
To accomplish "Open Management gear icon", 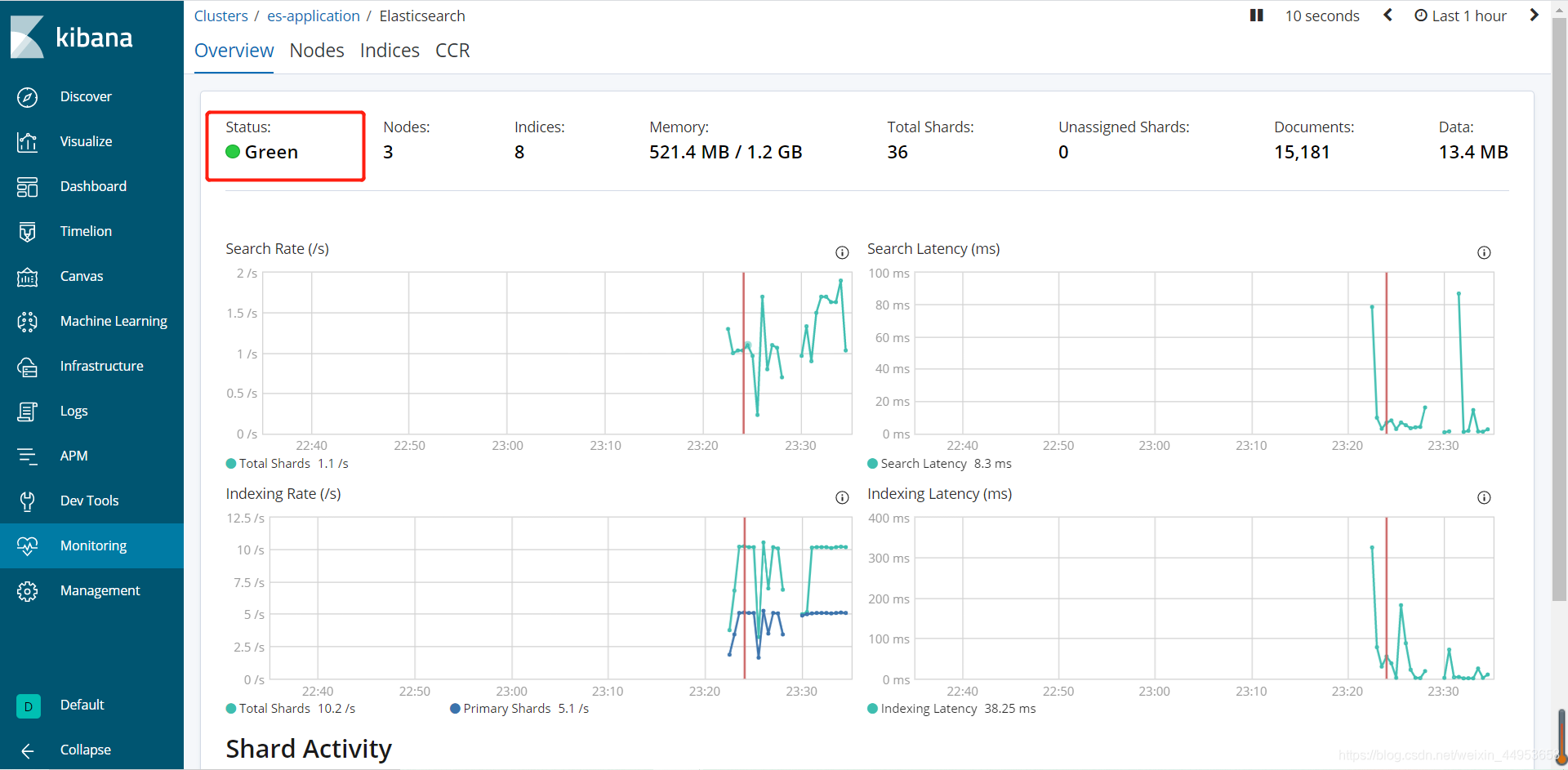I will 27,591.
